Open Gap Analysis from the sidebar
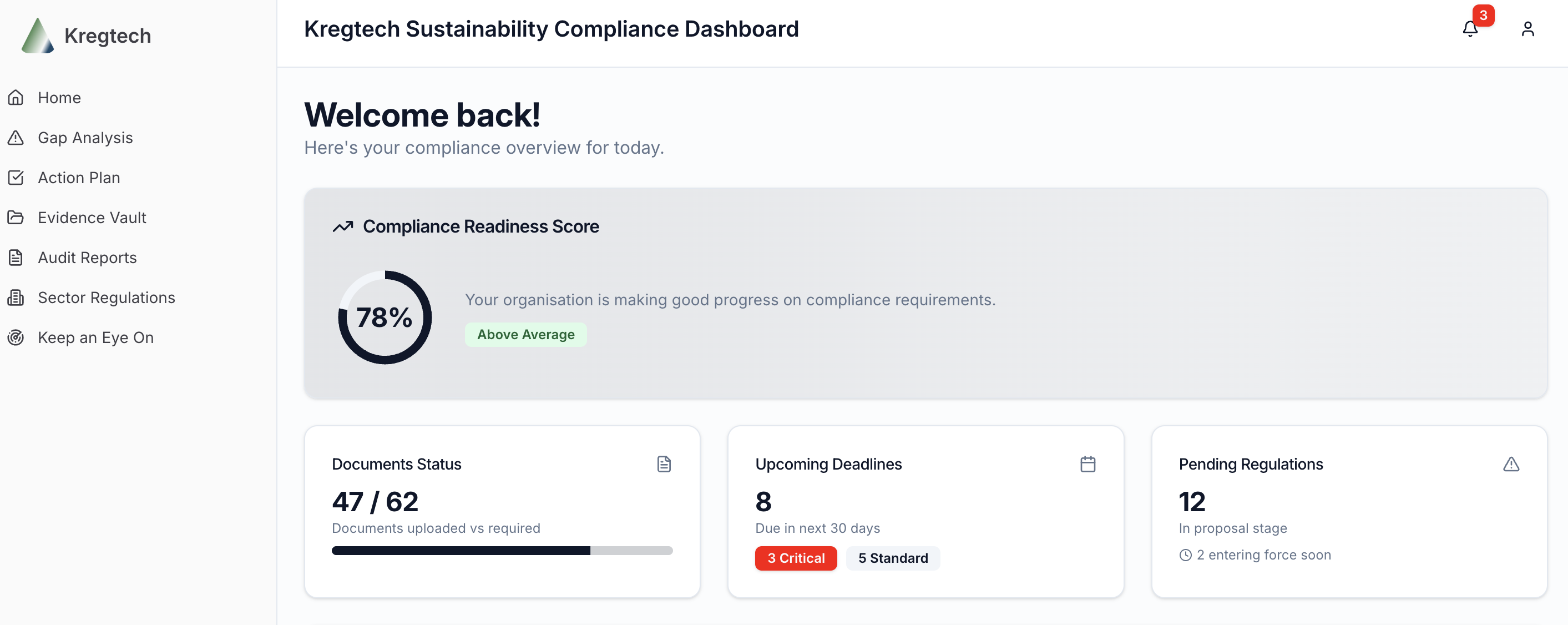 pos(84,138)
